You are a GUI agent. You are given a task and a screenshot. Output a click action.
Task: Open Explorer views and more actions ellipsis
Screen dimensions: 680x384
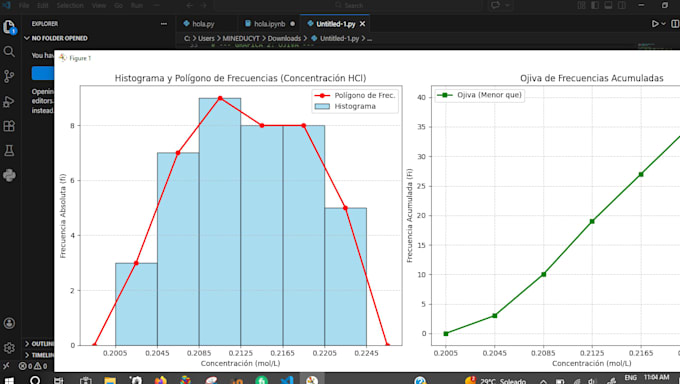point(164,24)
